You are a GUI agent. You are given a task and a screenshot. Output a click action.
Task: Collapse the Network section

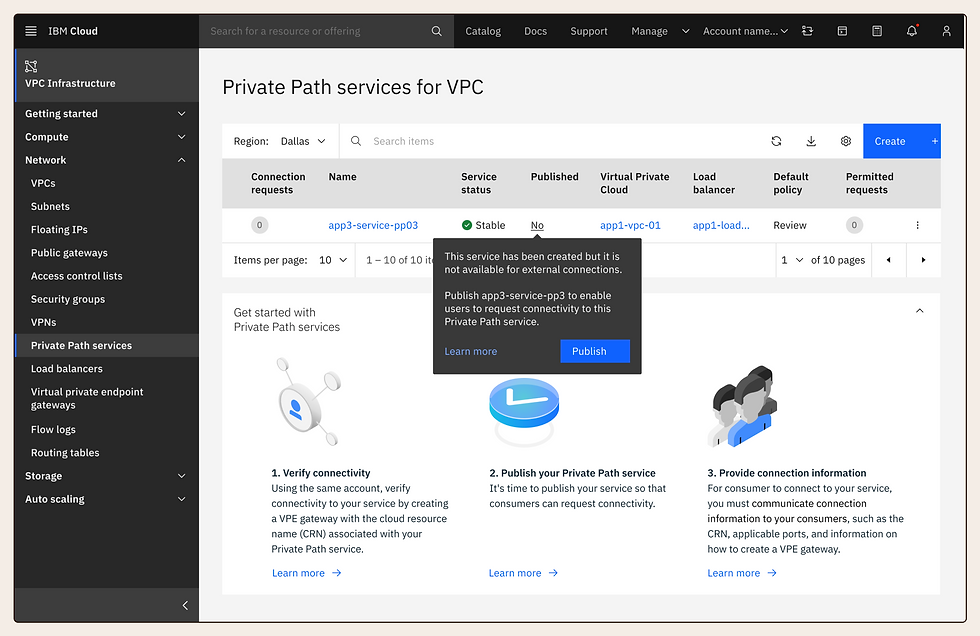106,160
